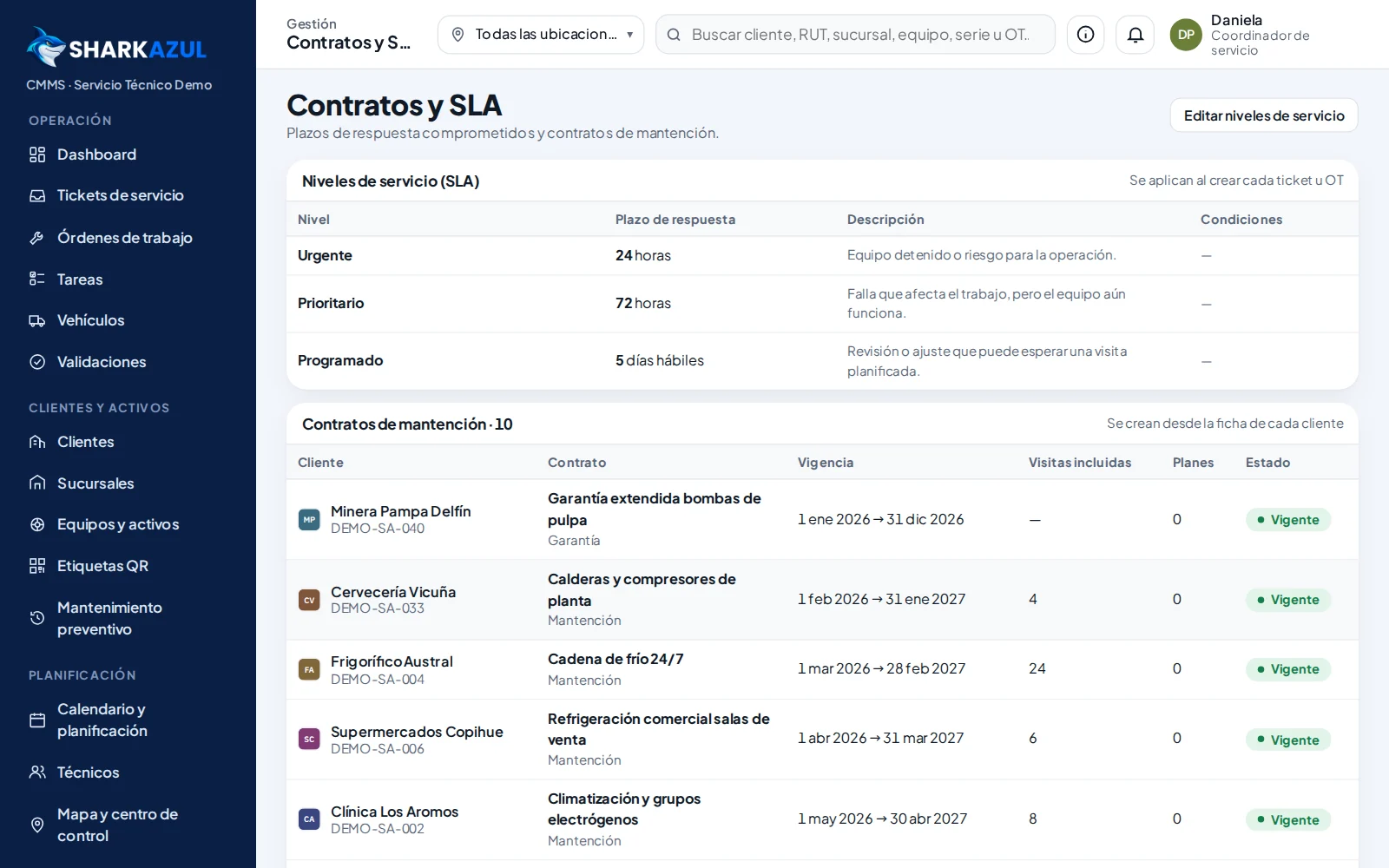Select Frigorífico Austral client name
This screenshot has height=868, width=1389.
[392, 661]
